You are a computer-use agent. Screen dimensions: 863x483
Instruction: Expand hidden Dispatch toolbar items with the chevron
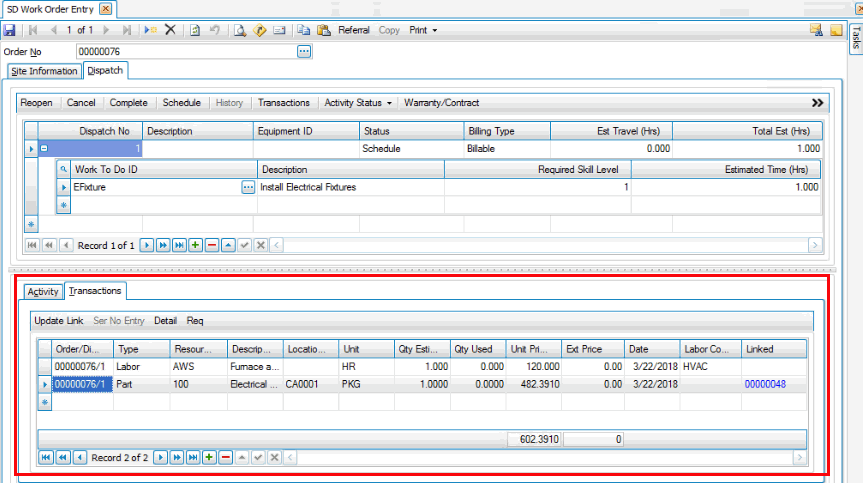coord(817,103)
